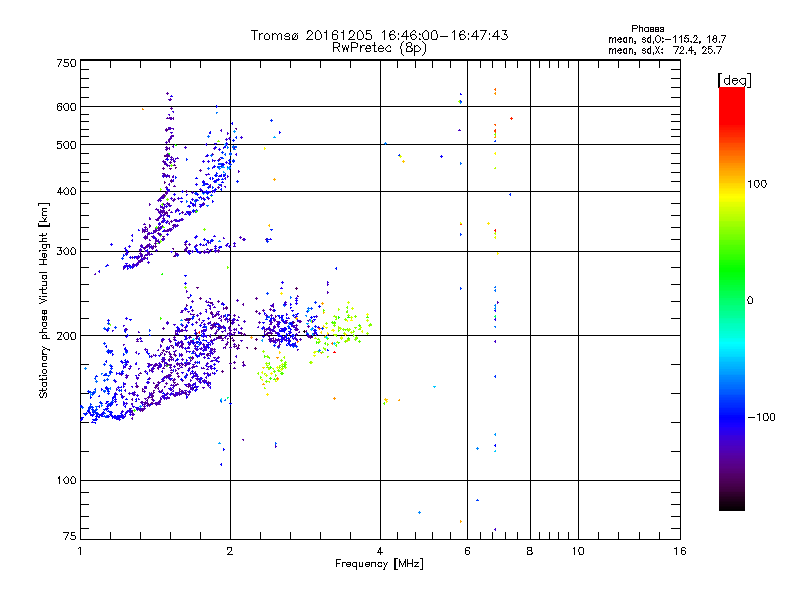Click the colorbar tick label '100'
The height and width of the screenshot is (600, 800).
click(757, 184)
